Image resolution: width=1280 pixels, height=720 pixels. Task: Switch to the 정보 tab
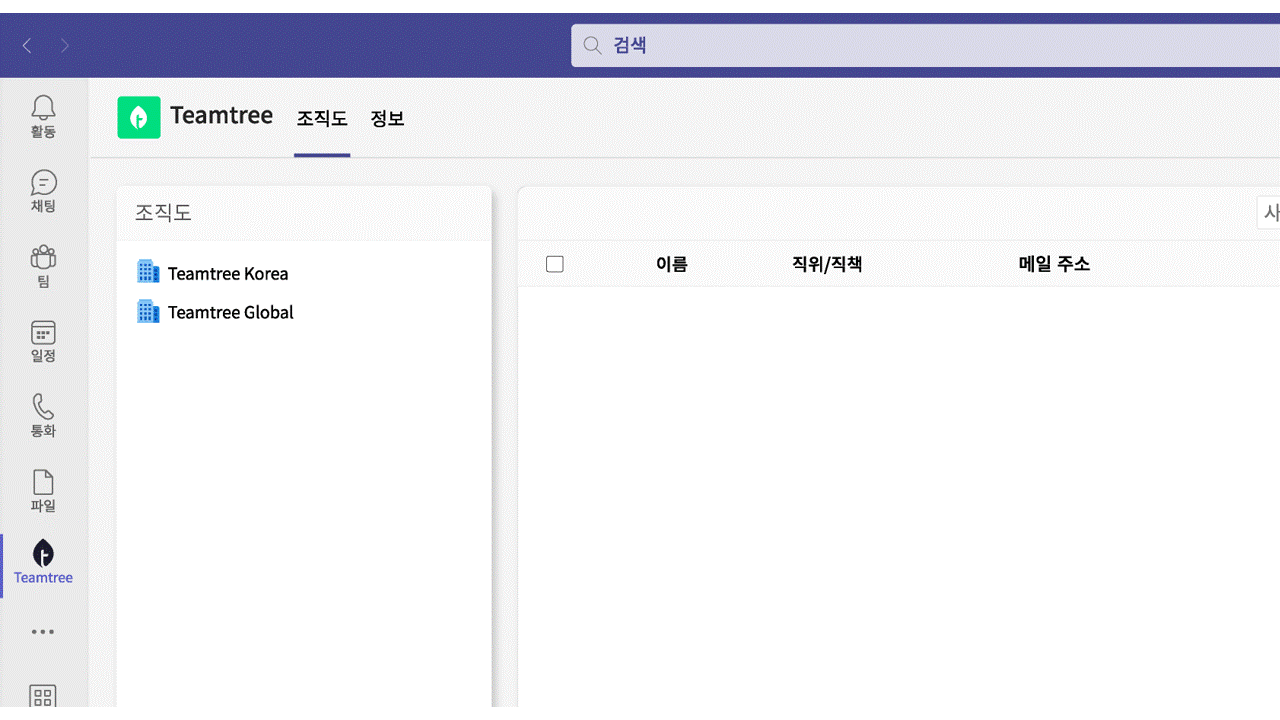[387, 118]
